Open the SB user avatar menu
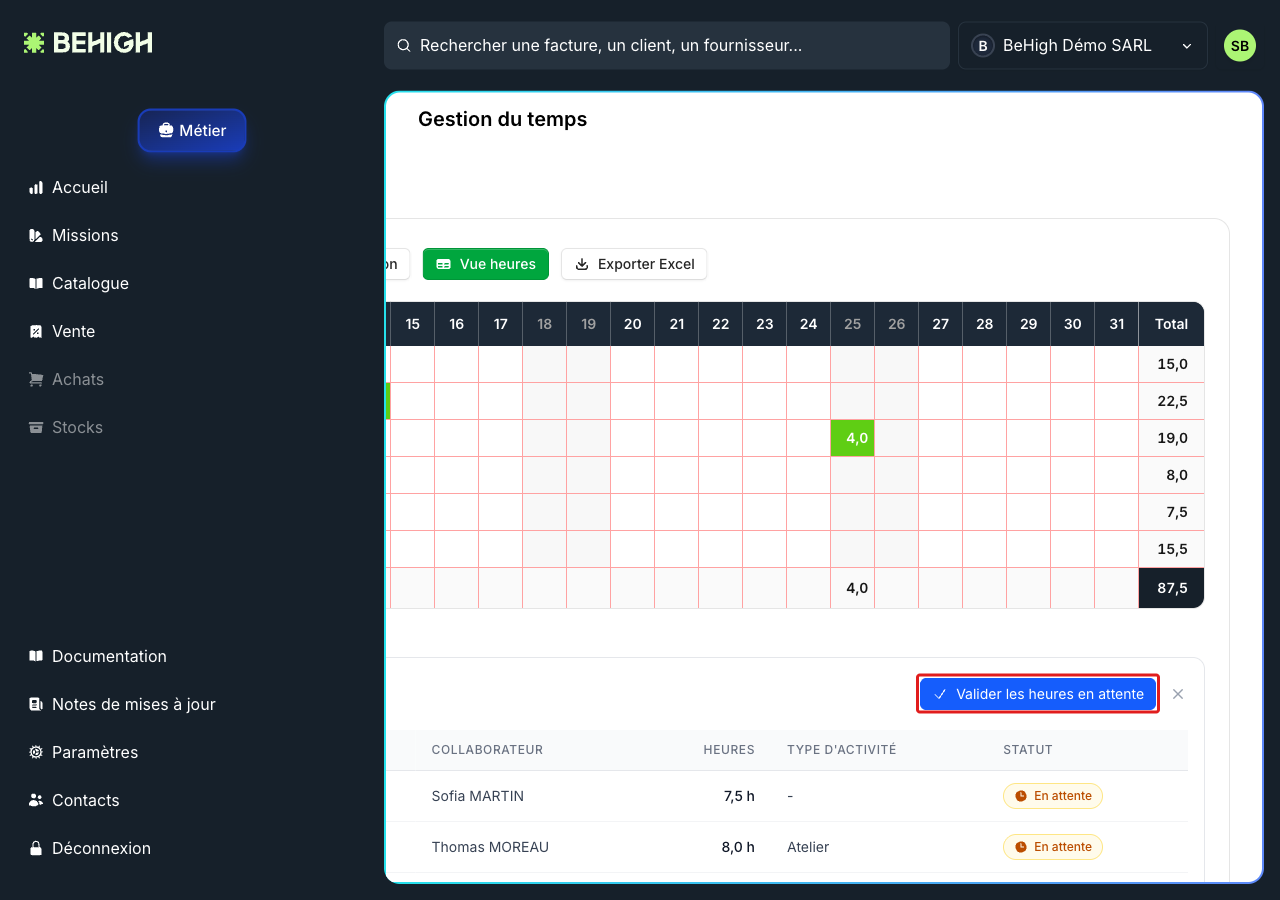The width and height of the screenshot is (1280, 900). click(x=1240, y=46)
